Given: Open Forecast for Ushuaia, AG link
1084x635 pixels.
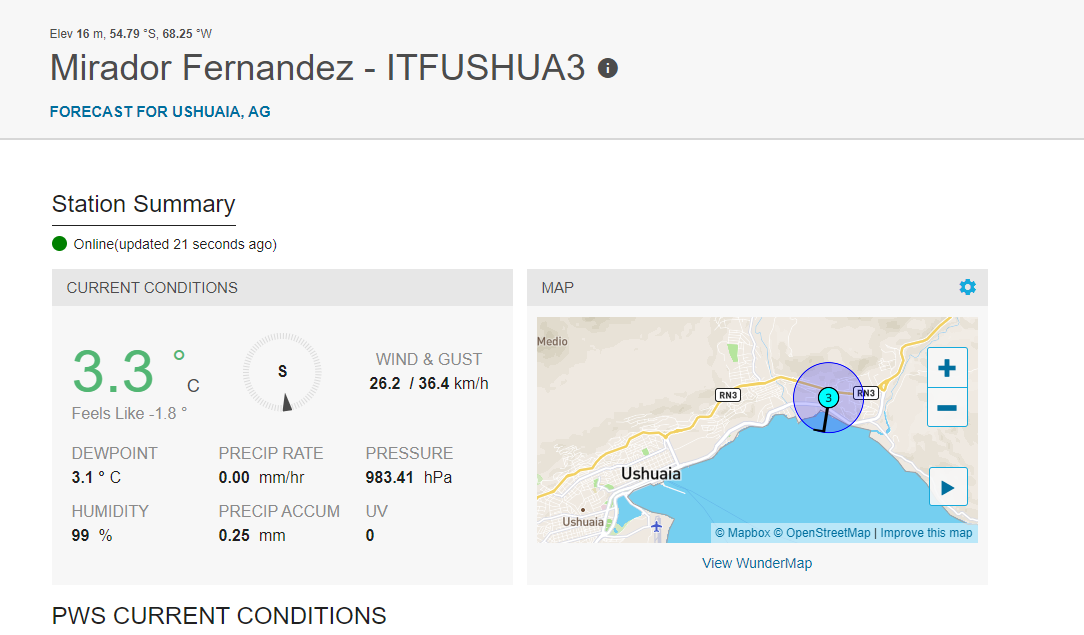Looking at the screenshot, I should pyautogui.click(x=160, y=112).
